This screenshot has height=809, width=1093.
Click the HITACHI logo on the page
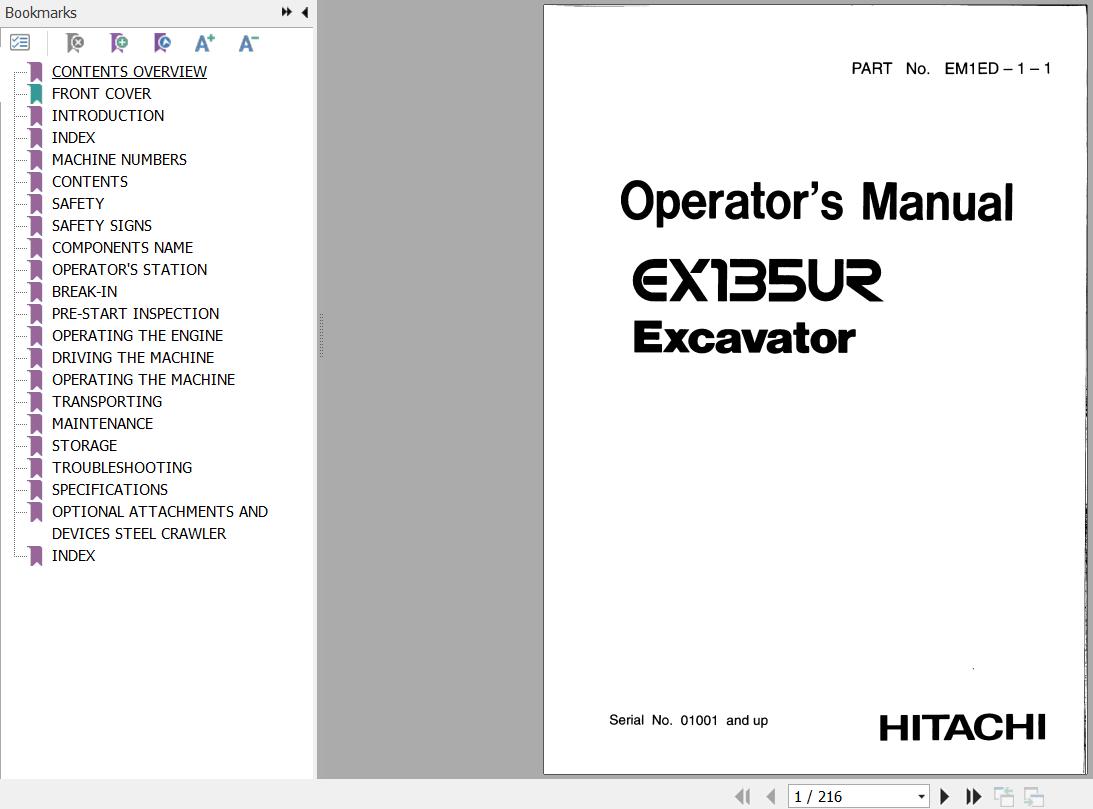(x=963, y=727)
